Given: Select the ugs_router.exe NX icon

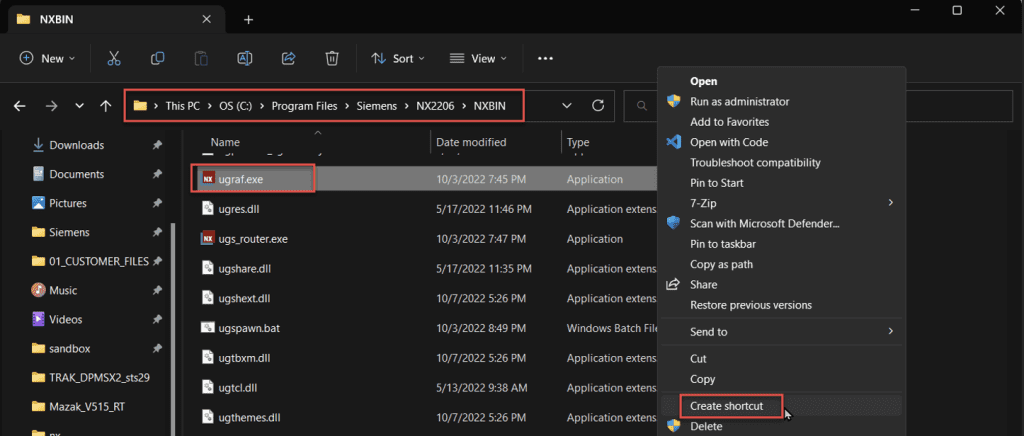Looking at the screenshot, I should pyautogui.click(x=208, y=239).
